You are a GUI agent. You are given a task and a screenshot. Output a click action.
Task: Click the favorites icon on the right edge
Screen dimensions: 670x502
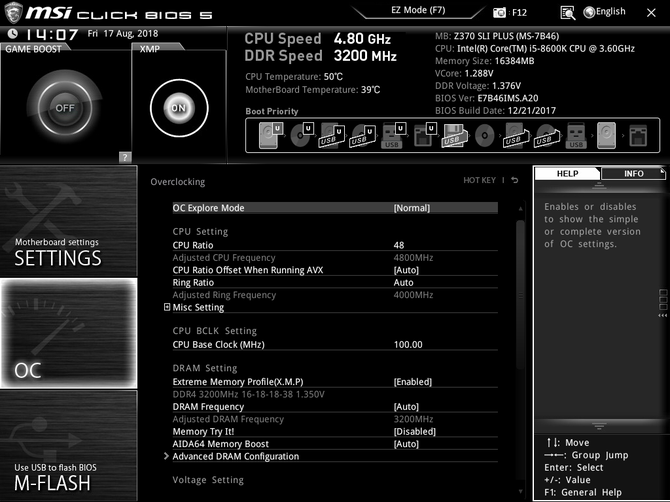tap(663, 302)
